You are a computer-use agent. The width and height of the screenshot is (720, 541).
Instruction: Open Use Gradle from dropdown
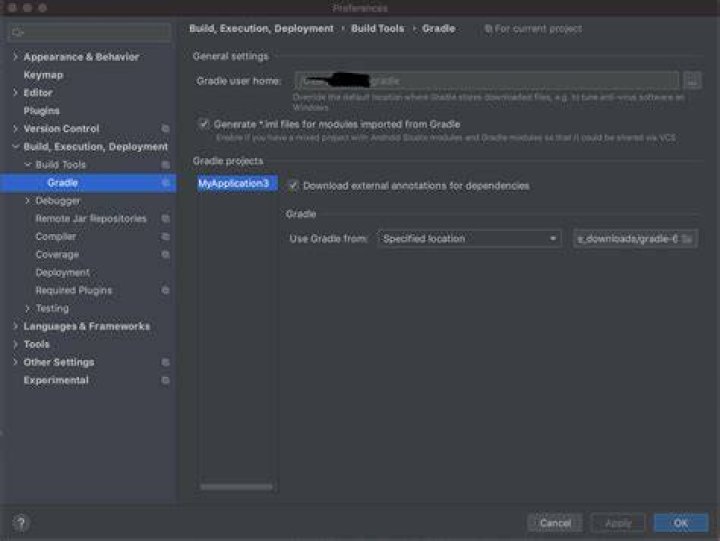[x=469, y=239]
